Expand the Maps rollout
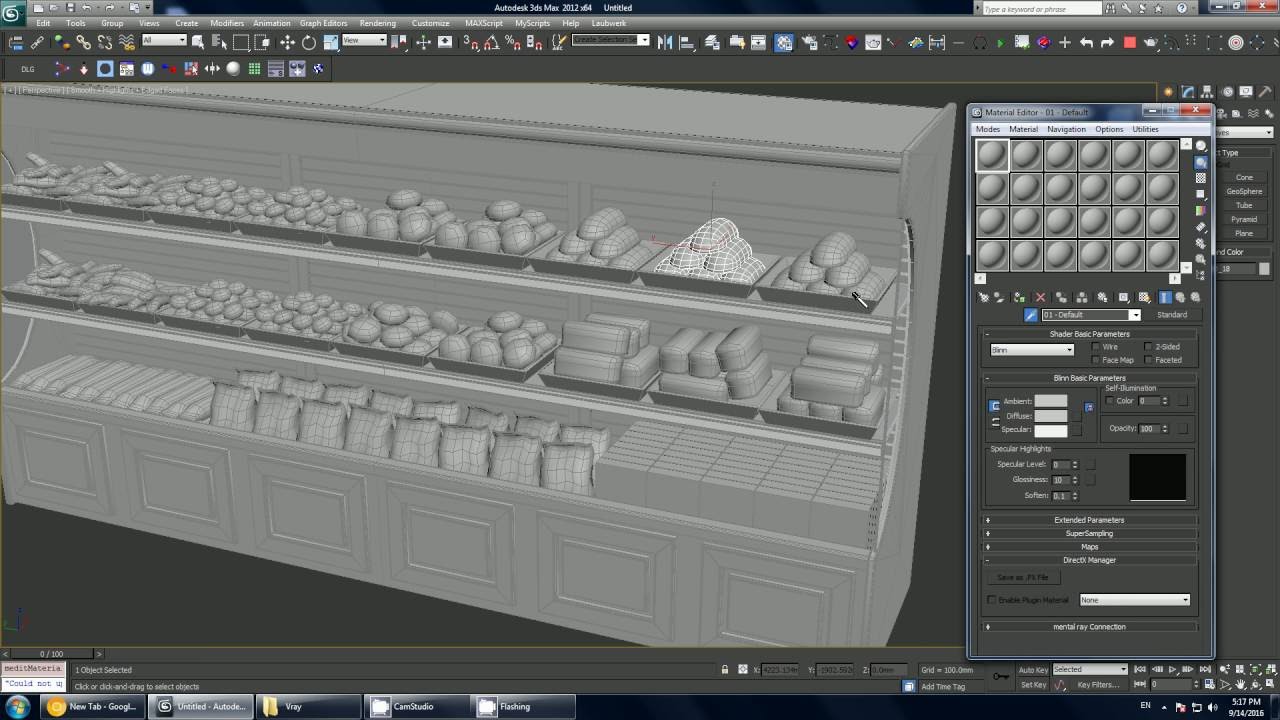The height and width of the screenshot is (720, 1280). (x=1090, y=547)
